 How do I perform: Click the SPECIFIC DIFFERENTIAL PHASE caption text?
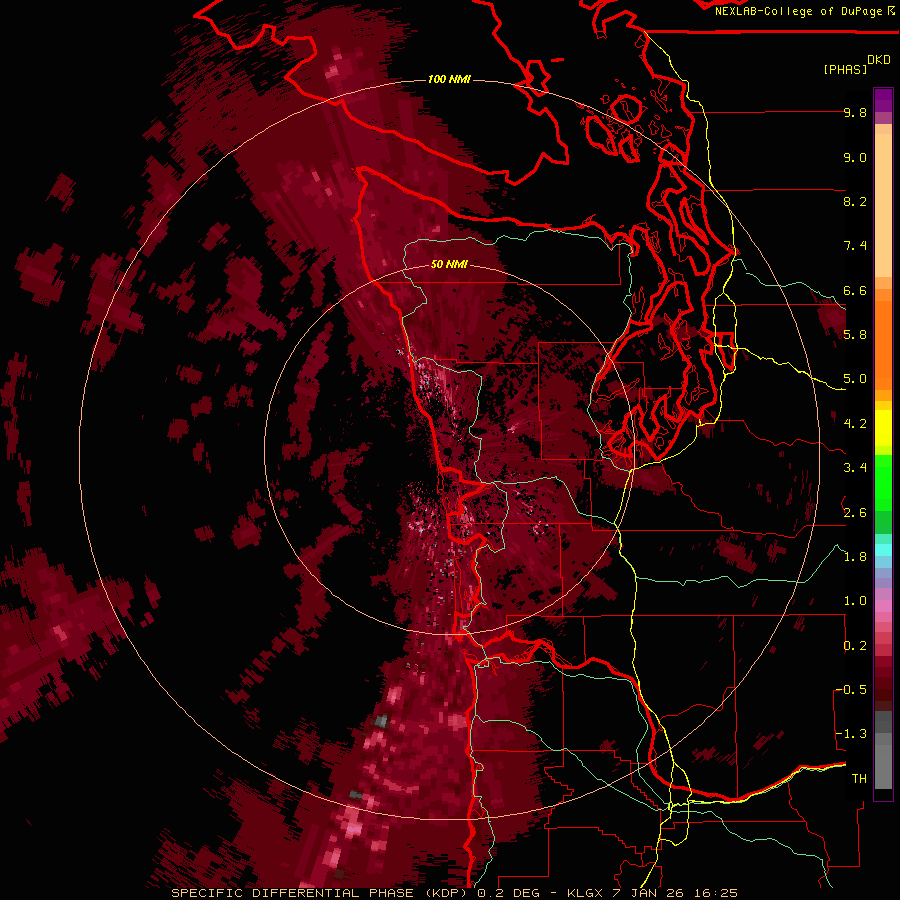(x=292, y=893)
